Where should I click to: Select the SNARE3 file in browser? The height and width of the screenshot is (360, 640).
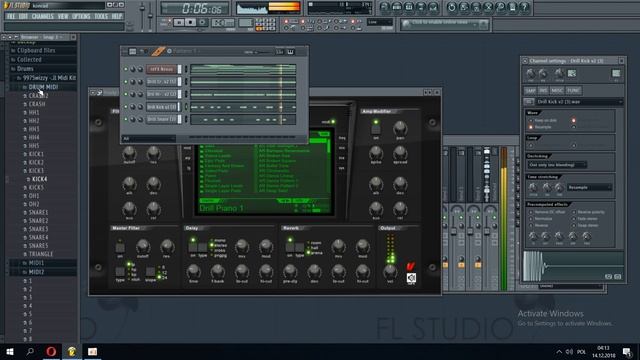coord(38,229)
